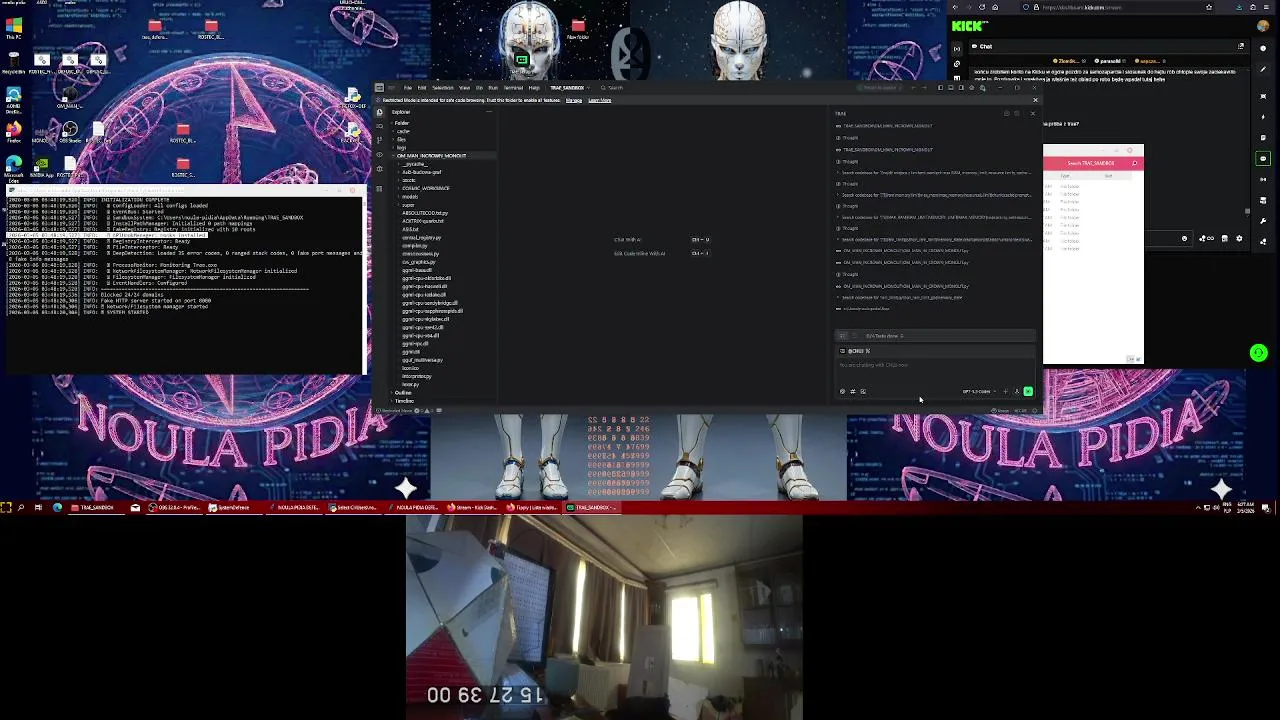Open compiler.py in the Explorer file tree
The height and width of the screenshot is (720, 1280).
[414, 246]
